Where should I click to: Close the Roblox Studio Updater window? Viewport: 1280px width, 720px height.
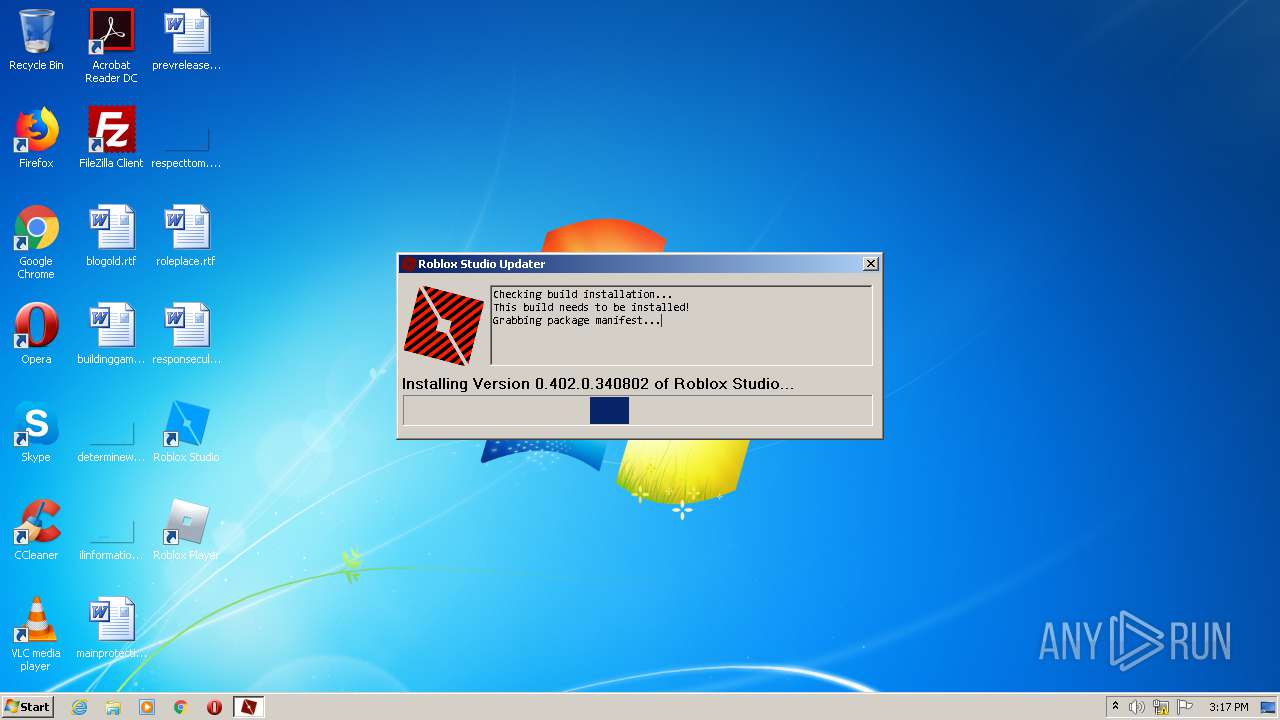tap(871, 264)
